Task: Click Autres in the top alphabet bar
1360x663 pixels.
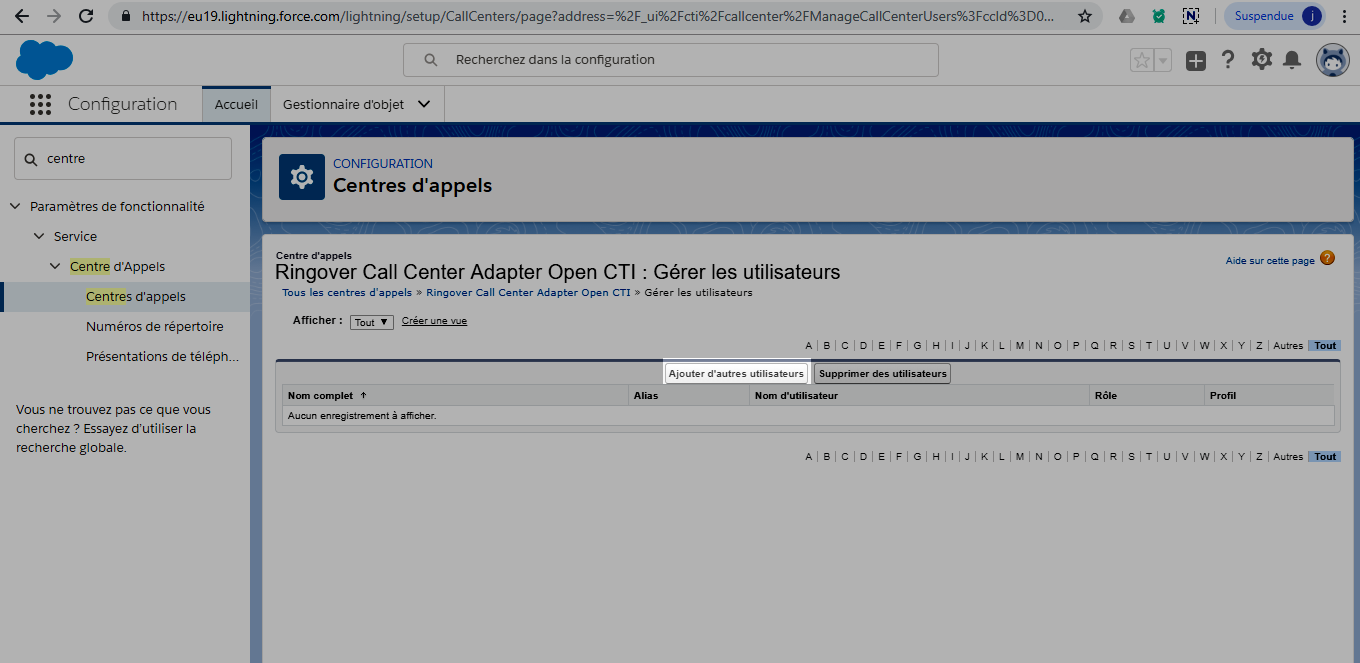Action: [x=1288, y=346]
